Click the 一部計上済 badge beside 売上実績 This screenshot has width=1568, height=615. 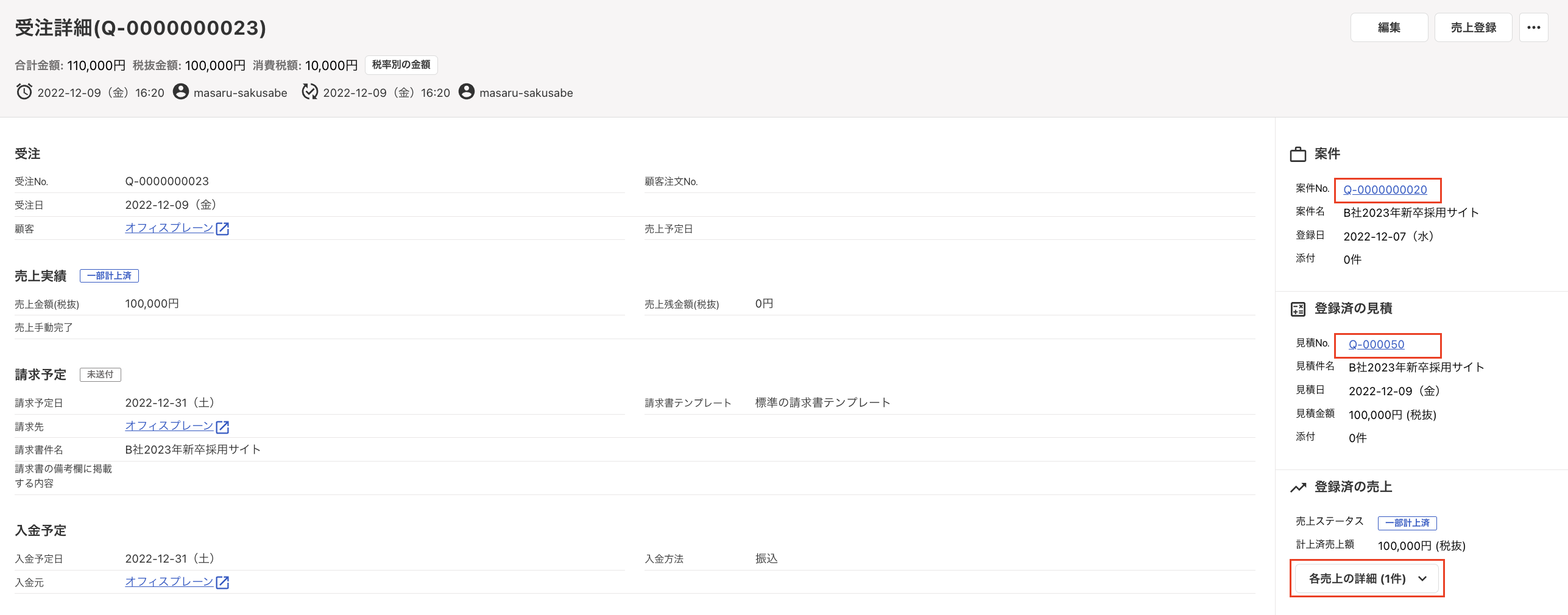(x=109, y=276)
